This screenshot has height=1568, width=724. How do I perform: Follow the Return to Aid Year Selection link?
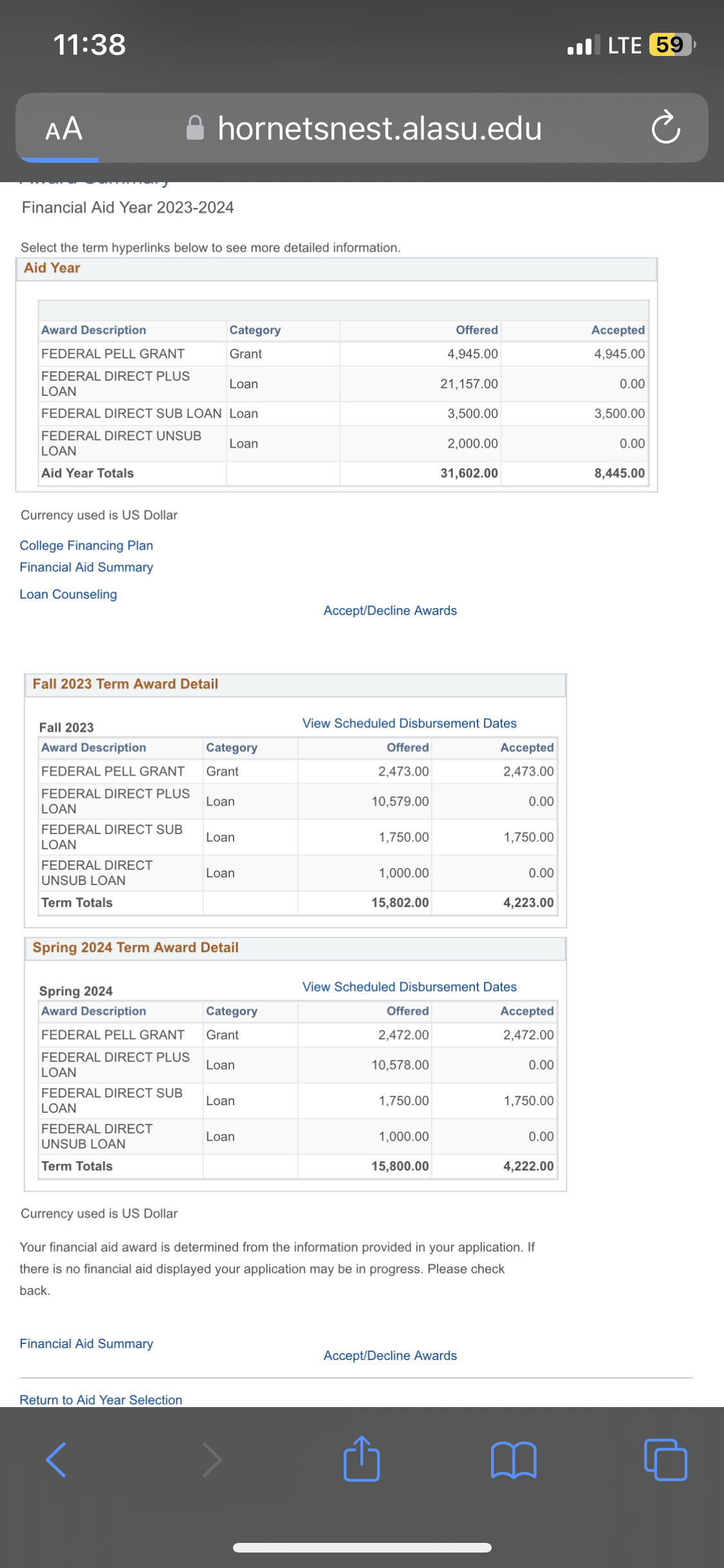pyautogui.click(x=101, y=1399)
